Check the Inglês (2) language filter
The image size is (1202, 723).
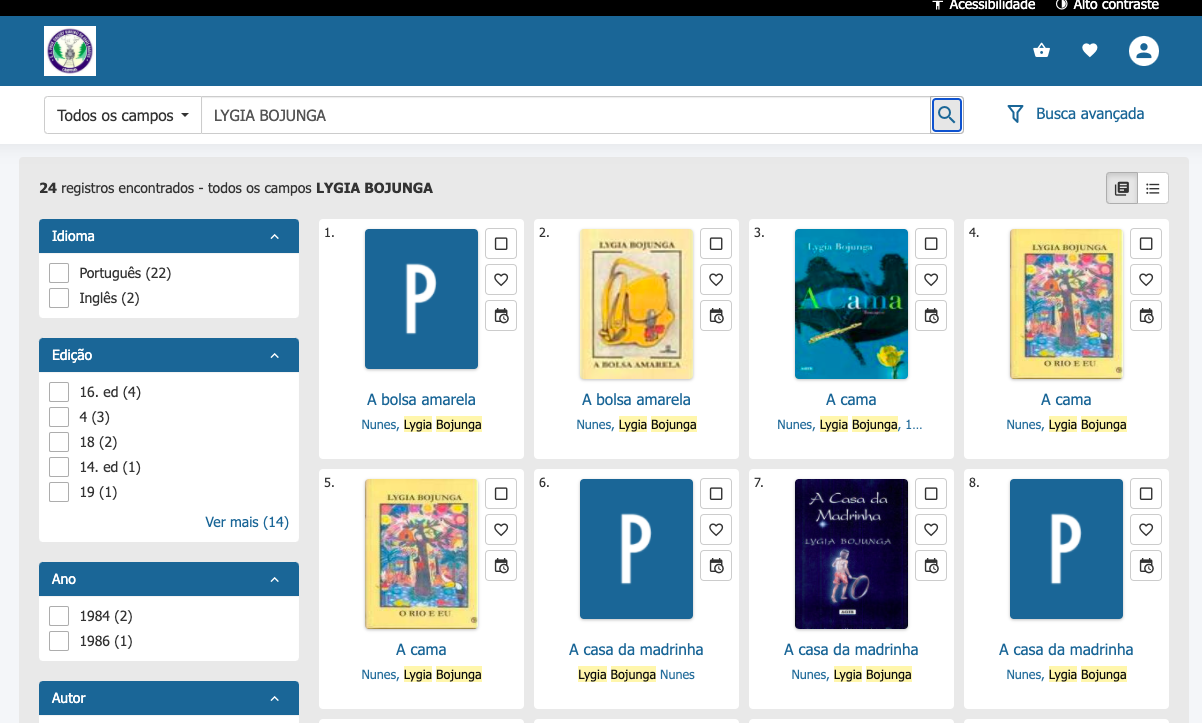(59, 298)
